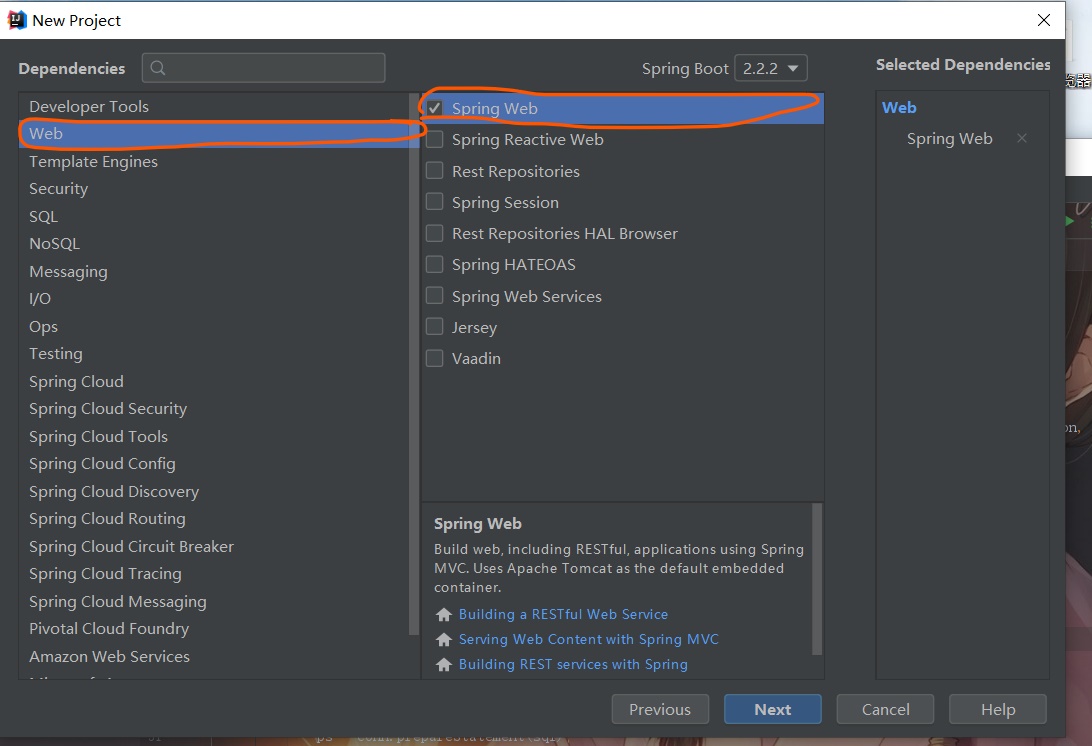Screen dimensions: 1092x746
Task: Click the Web group header in Selected Dependencies
Action: (899, 107)
